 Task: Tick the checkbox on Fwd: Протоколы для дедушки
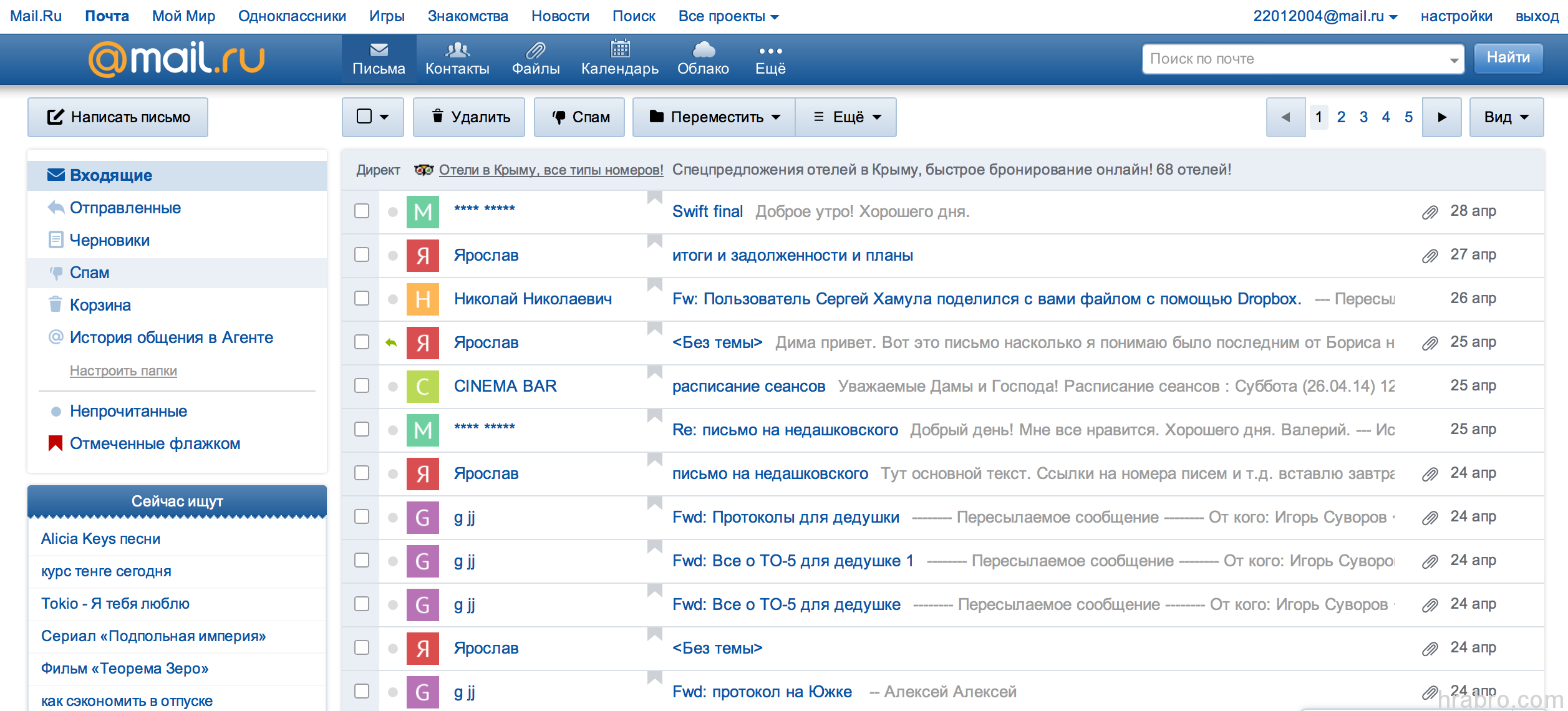point(361,516)
